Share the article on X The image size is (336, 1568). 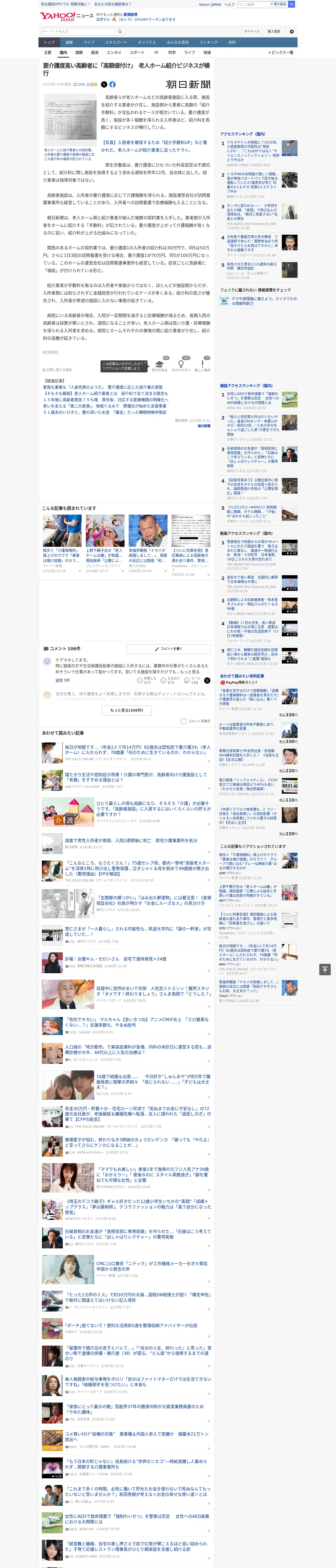click(104, 85)
